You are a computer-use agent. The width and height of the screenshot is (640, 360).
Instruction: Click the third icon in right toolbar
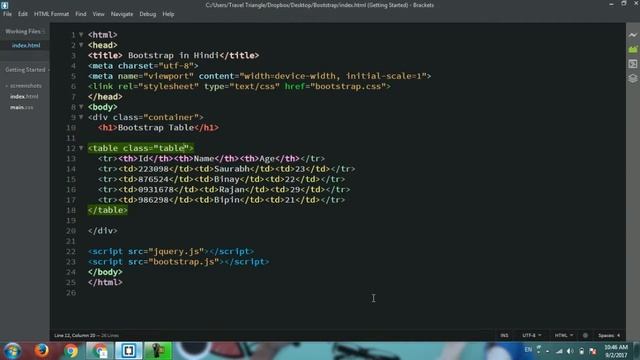click(x=633, y=64)
